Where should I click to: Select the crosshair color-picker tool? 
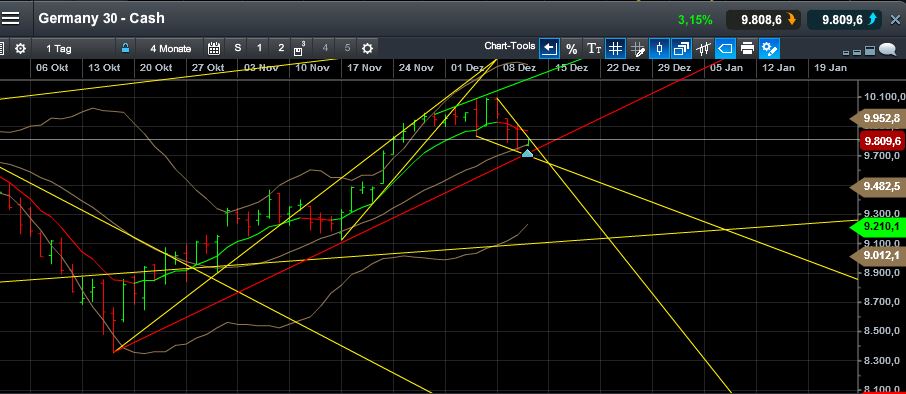click(637, 49)
